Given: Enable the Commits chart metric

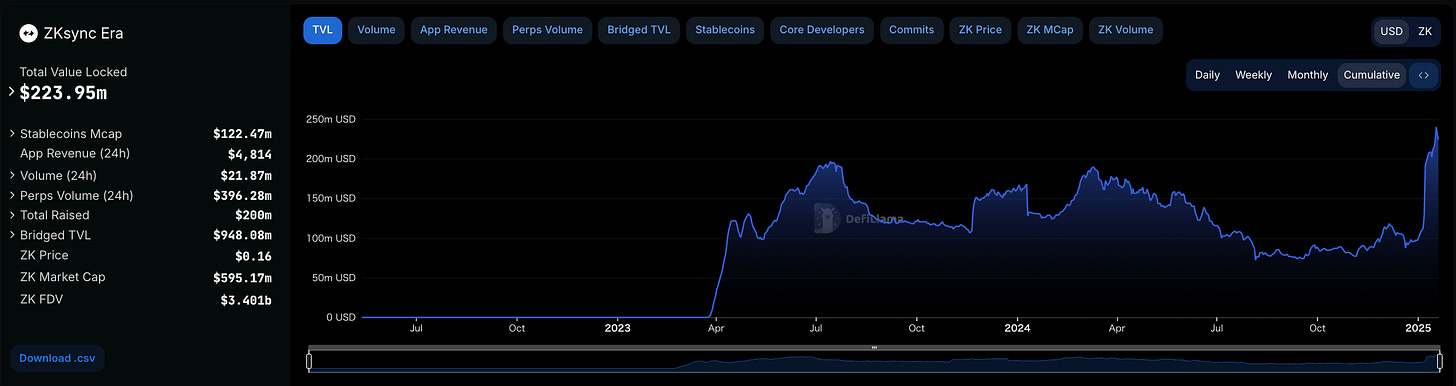Looking at the screenshot, I should [912, 30].
